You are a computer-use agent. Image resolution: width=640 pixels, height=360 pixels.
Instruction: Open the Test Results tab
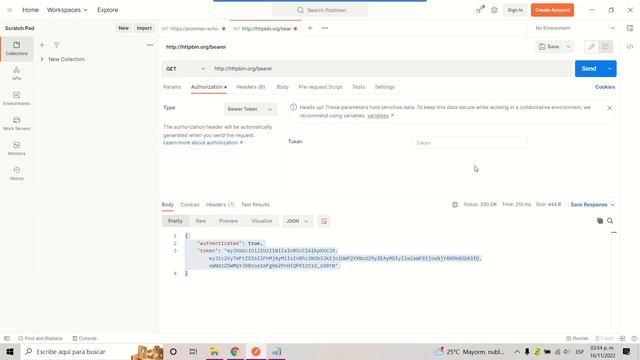click(x=255, y=204)
